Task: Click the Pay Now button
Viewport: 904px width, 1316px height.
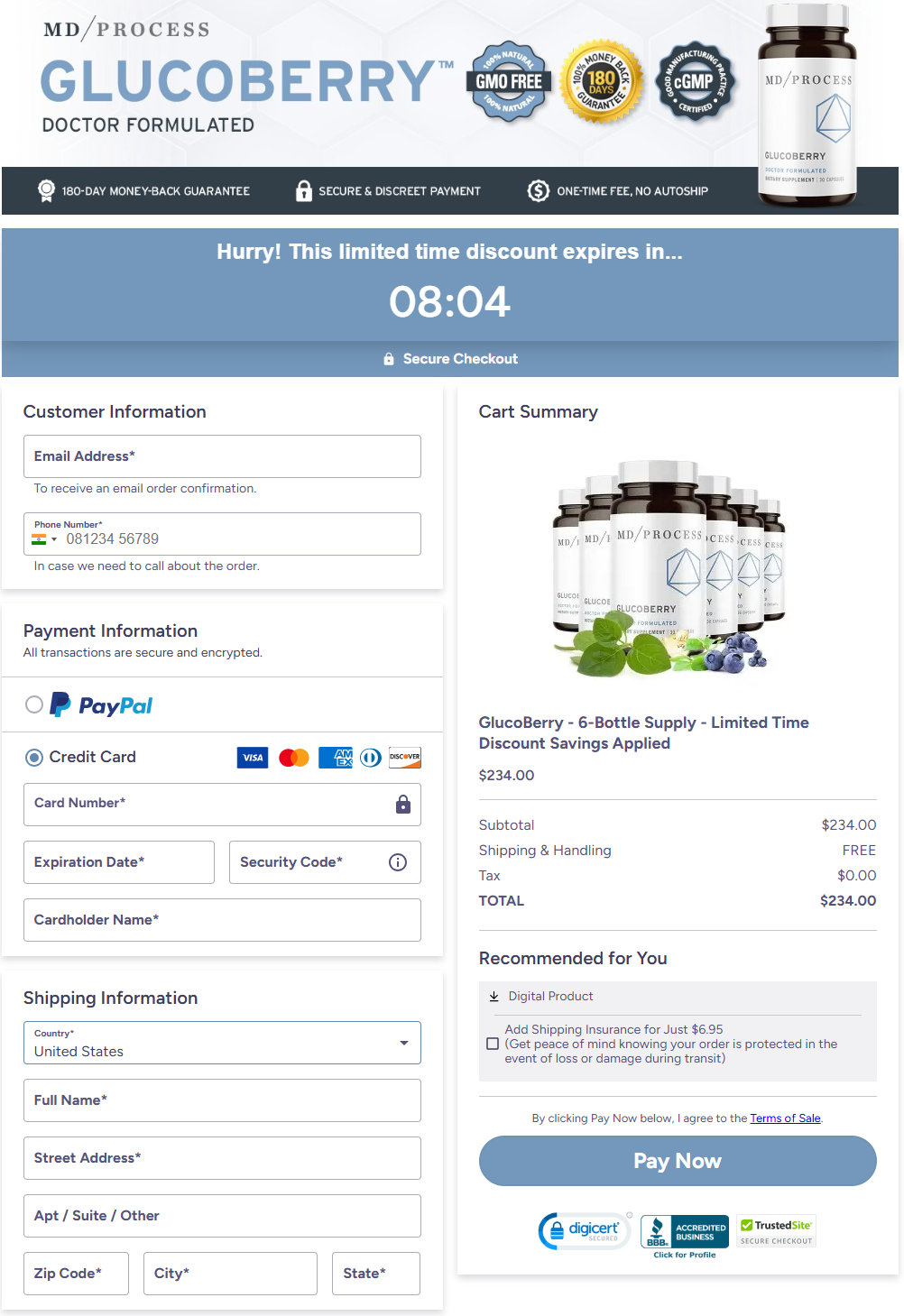Action: 678,1161
